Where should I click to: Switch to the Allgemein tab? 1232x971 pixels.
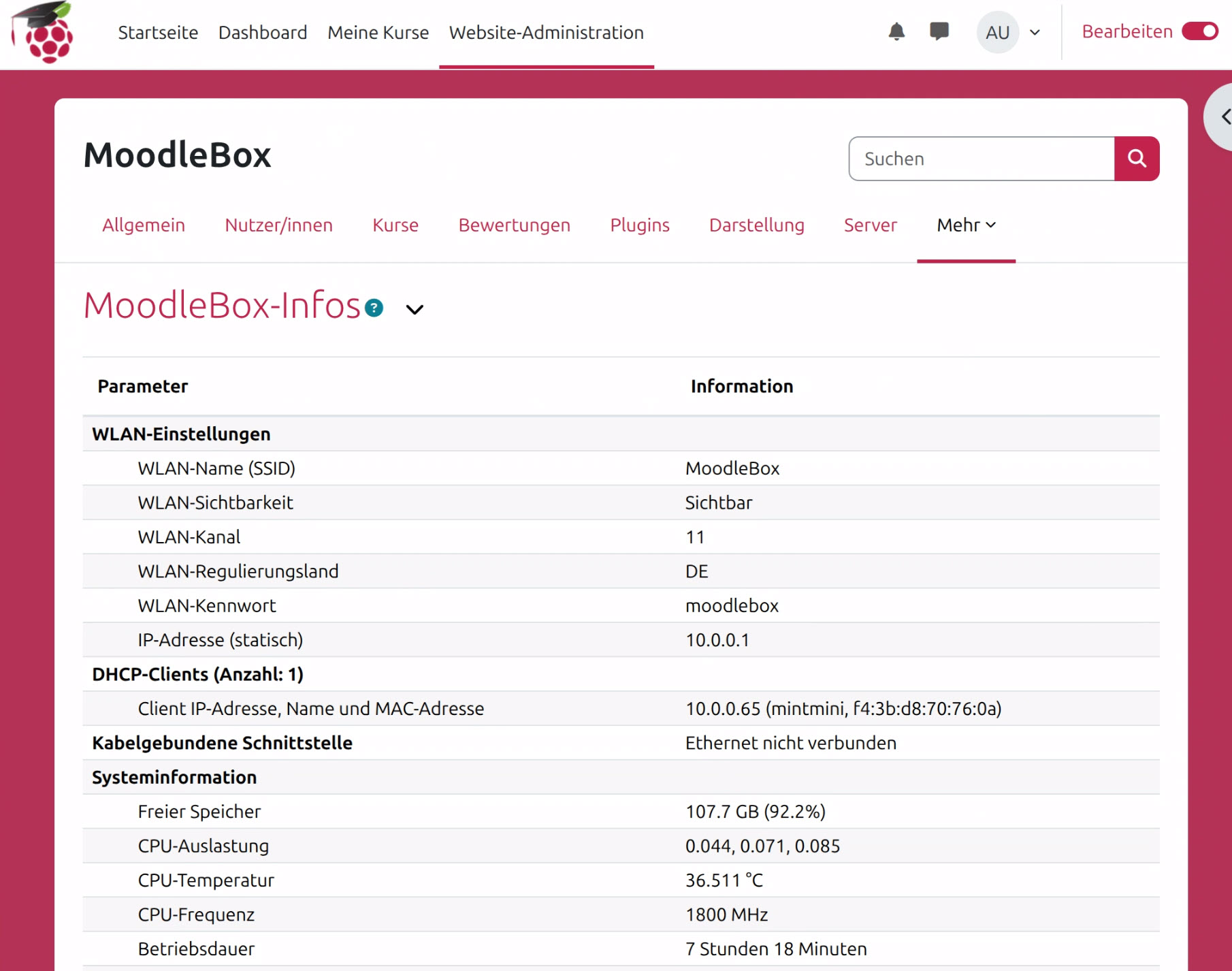[144, 225]
